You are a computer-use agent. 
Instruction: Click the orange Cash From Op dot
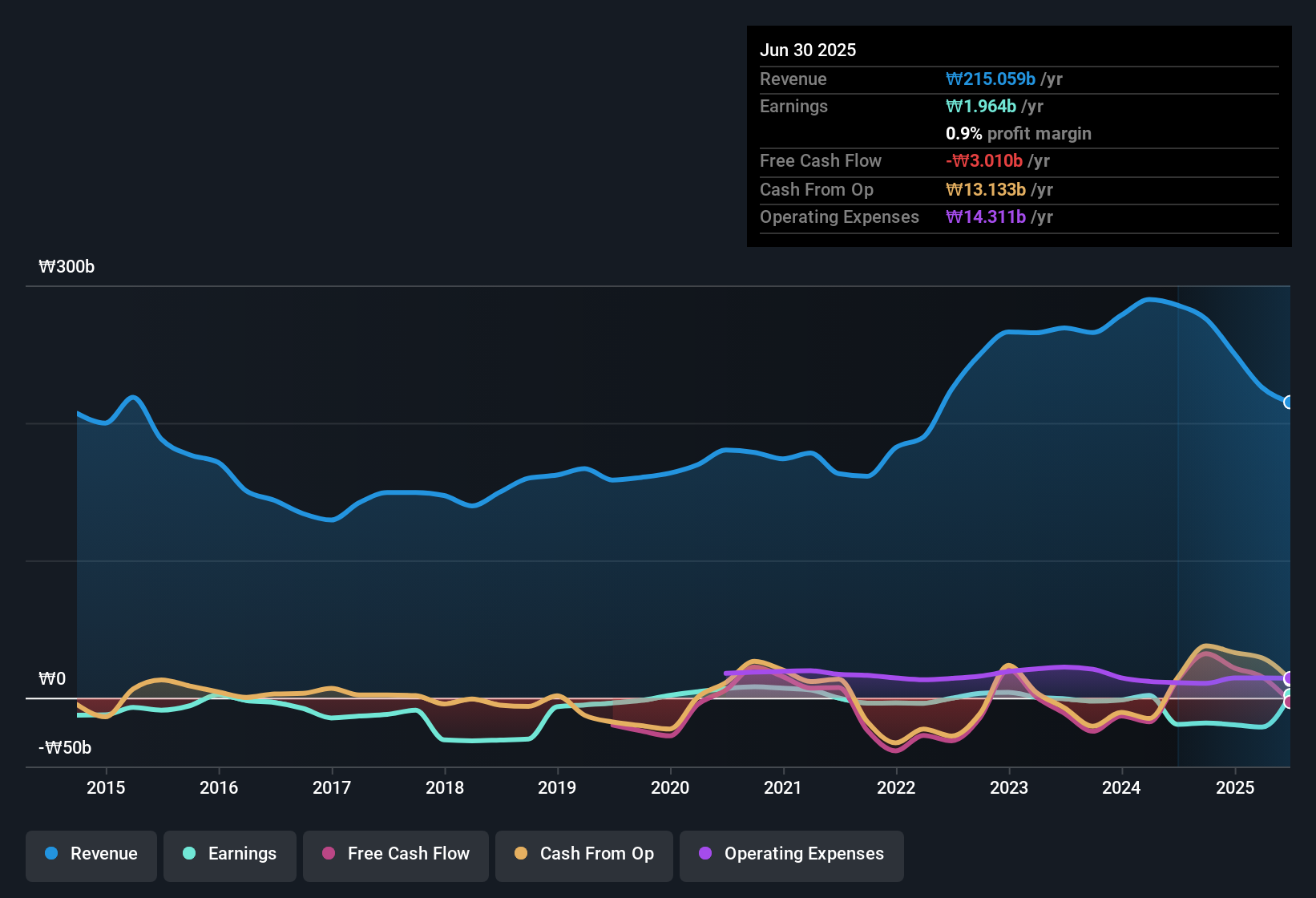point(521,853)
